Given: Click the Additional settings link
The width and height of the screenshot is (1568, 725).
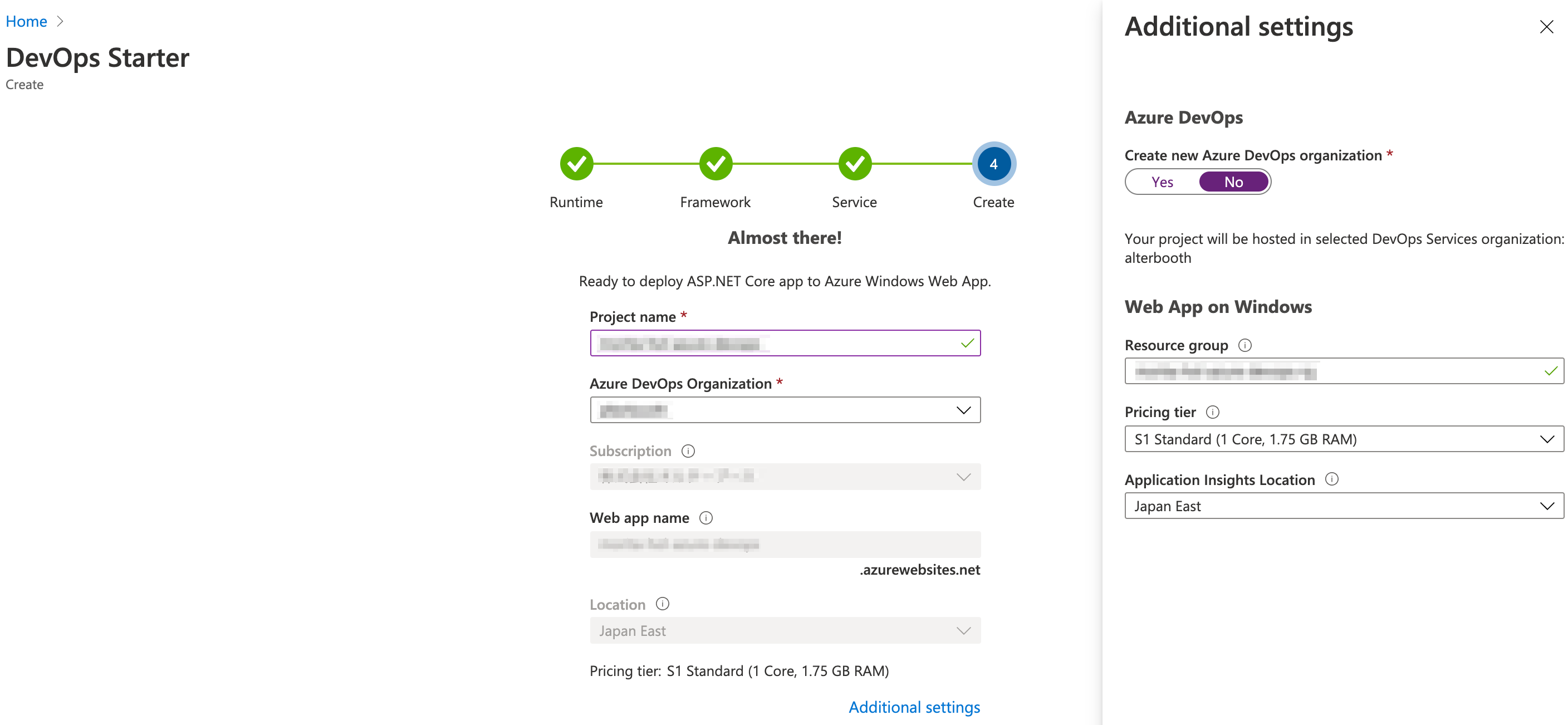Looking at the screenshot, I should [914, 707].
